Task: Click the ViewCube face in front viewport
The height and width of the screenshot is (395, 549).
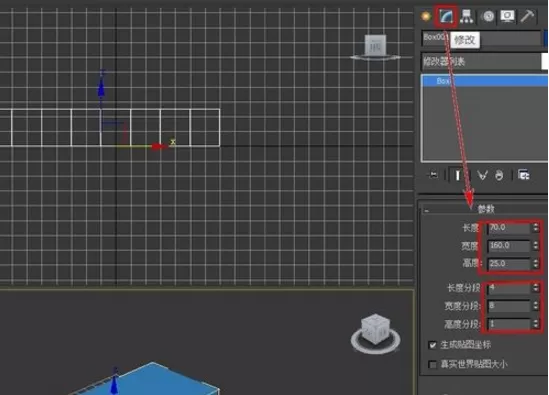Action: coord(375,45)
